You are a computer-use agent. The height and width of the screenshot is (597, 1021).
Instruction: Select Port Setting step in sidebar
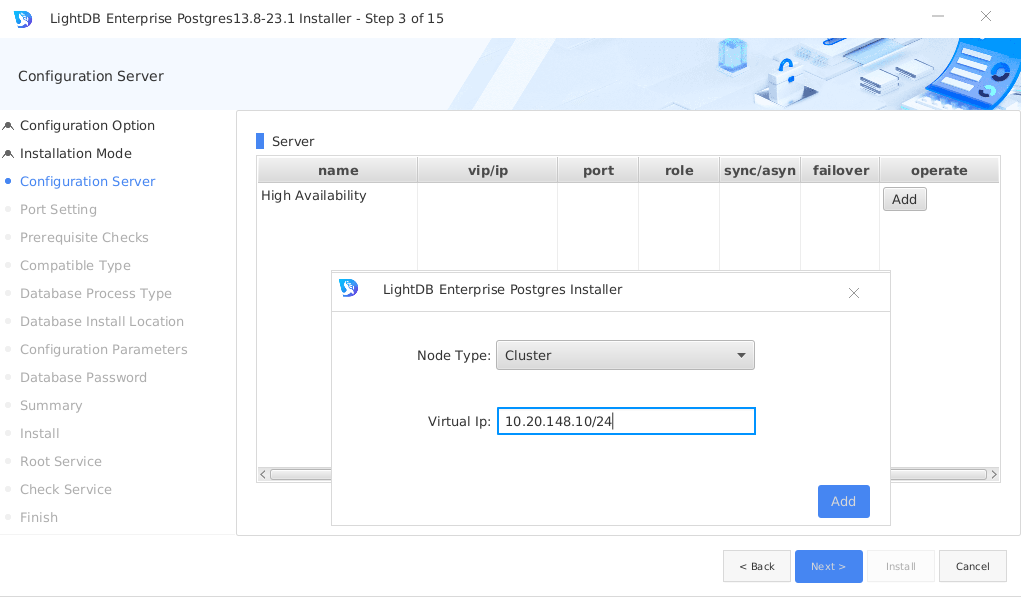(58, 210)
